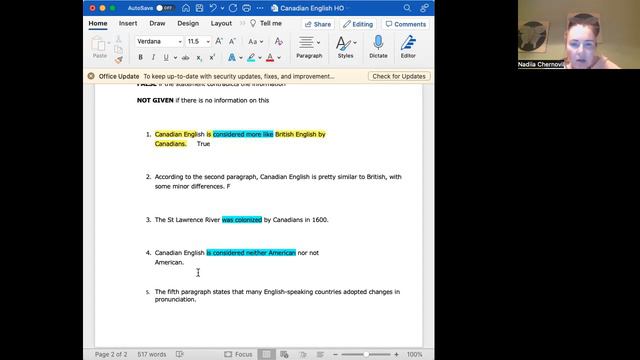Open the Home icon in title bar
640x360 pixels.
pyautogui.click(x=186, y=8)
